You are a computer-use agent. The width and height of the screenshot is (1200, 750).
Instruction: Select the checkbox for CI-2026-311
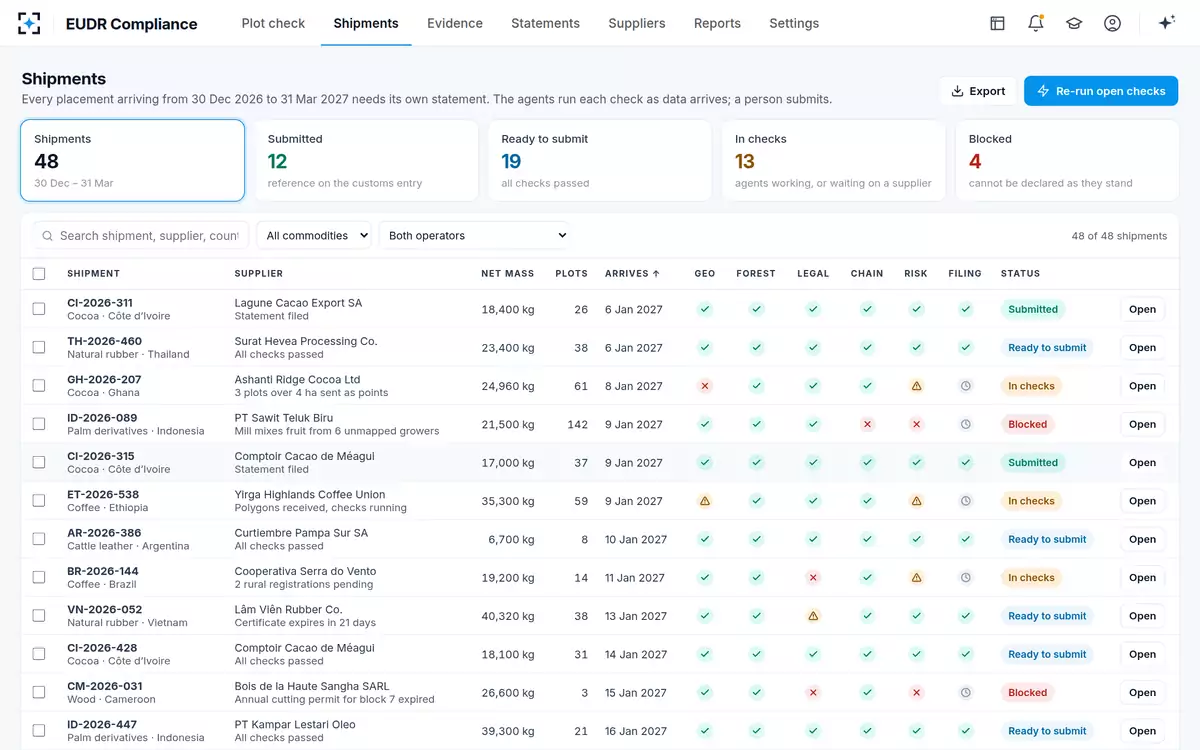39,309
